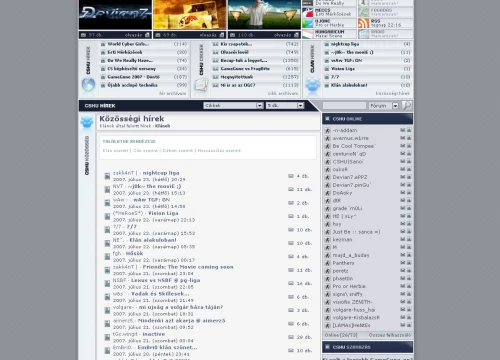Click the red-blue MECCS icon
Screen dimensions: 500x360
(308, 13)
